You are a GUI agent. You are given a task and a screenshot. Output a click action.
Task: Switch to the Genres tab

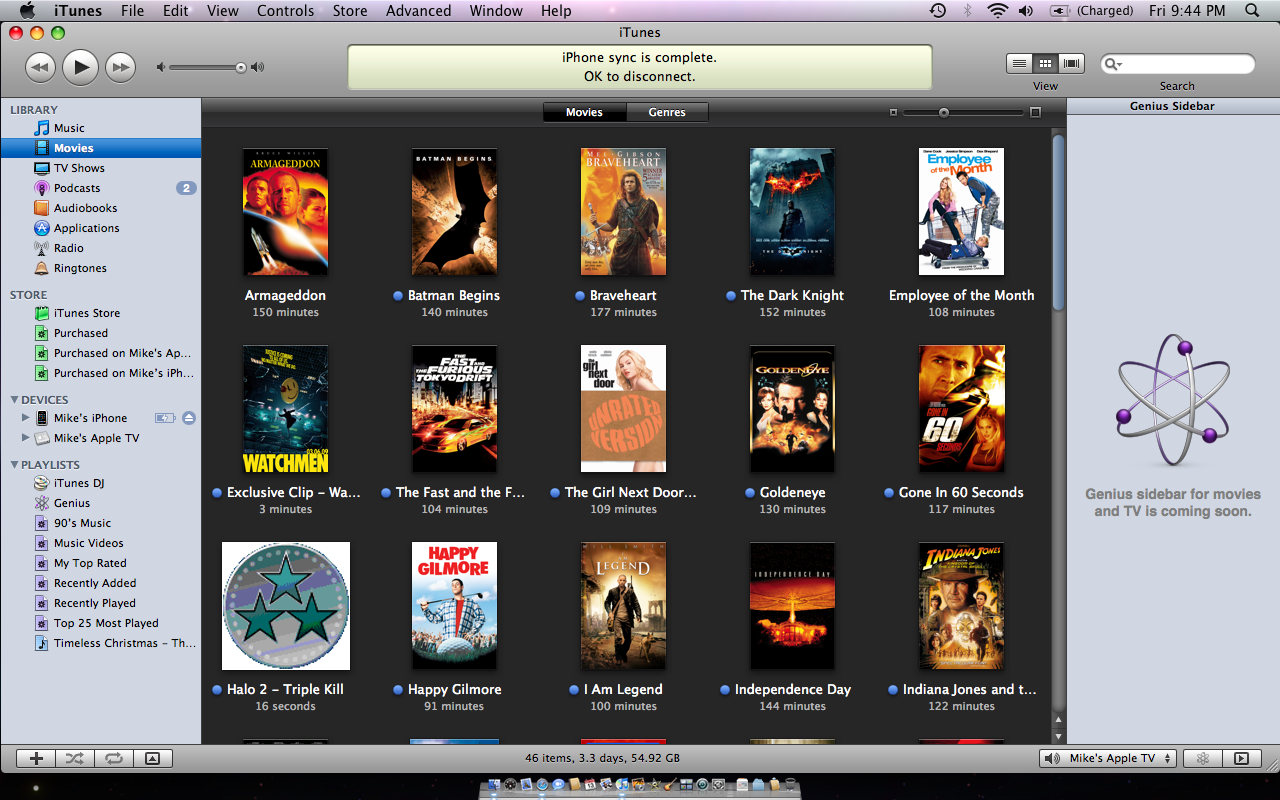coord(667,112)
